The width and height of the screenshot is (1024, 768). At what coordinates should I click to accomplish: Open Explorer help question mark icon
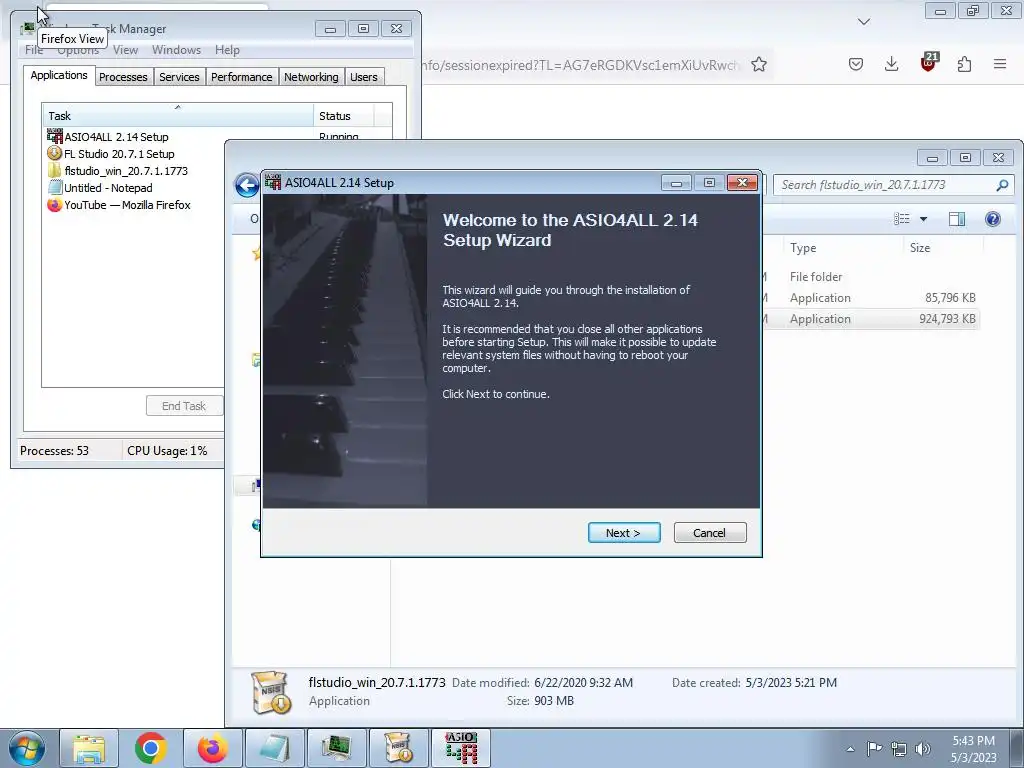[993, 219]
